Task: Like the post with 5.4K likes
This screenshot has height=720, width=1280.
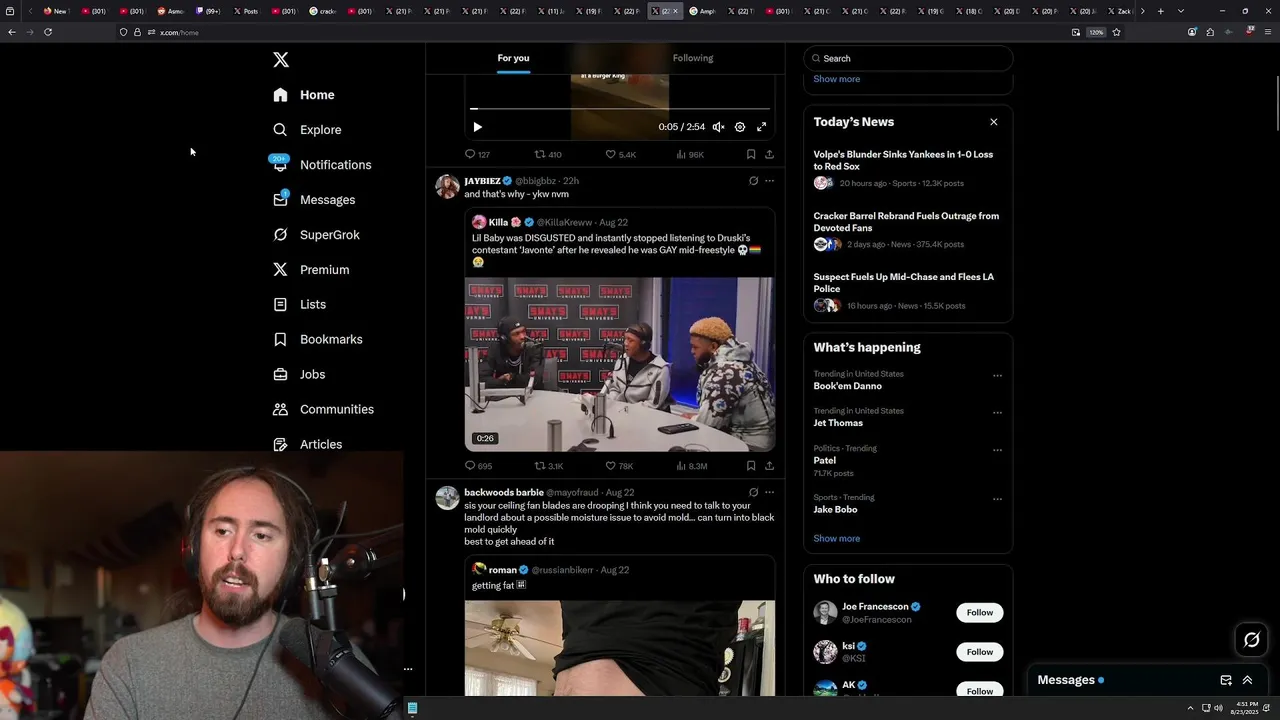Action: click(x=620, y=155)
